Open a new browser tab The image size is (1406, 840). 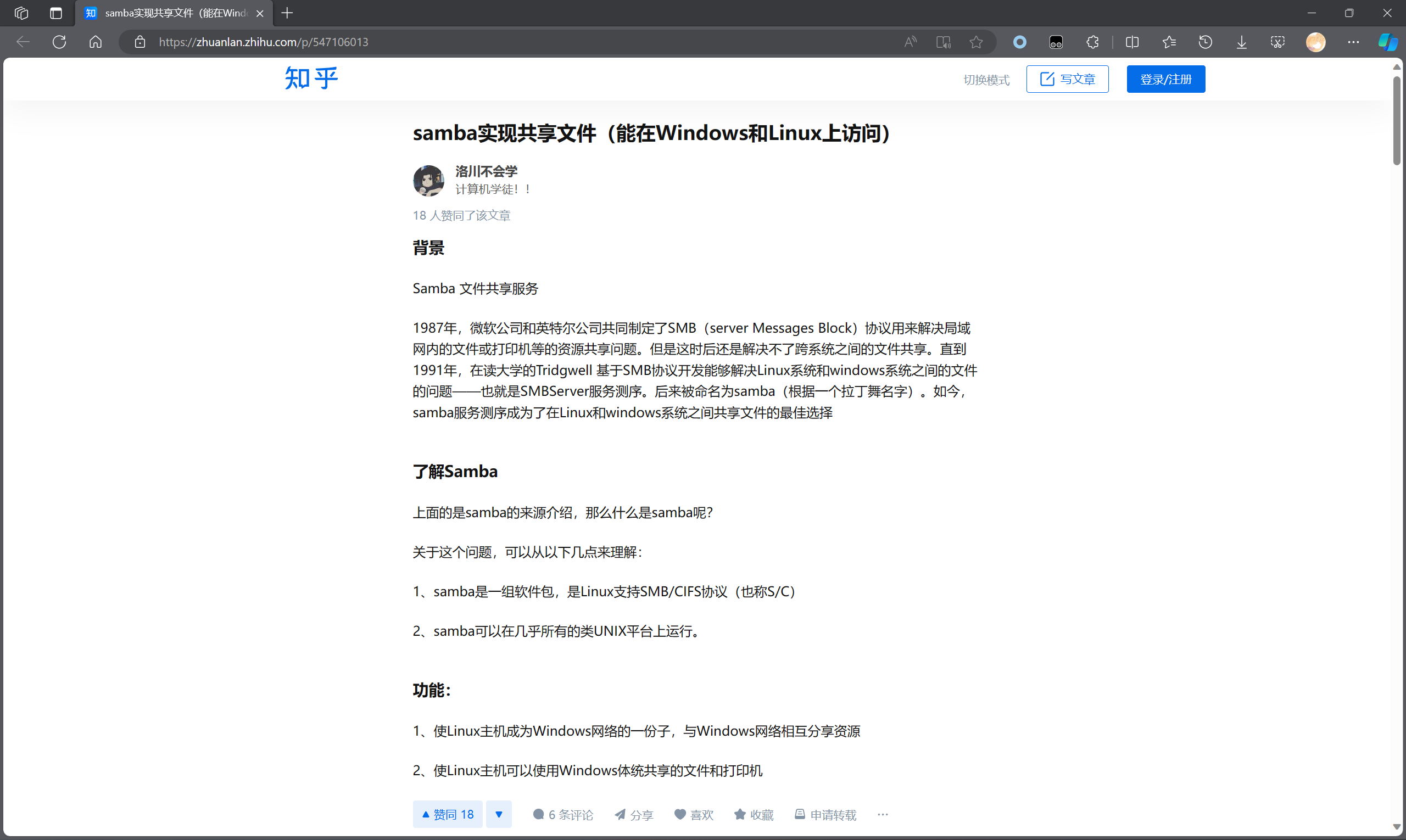287,13
